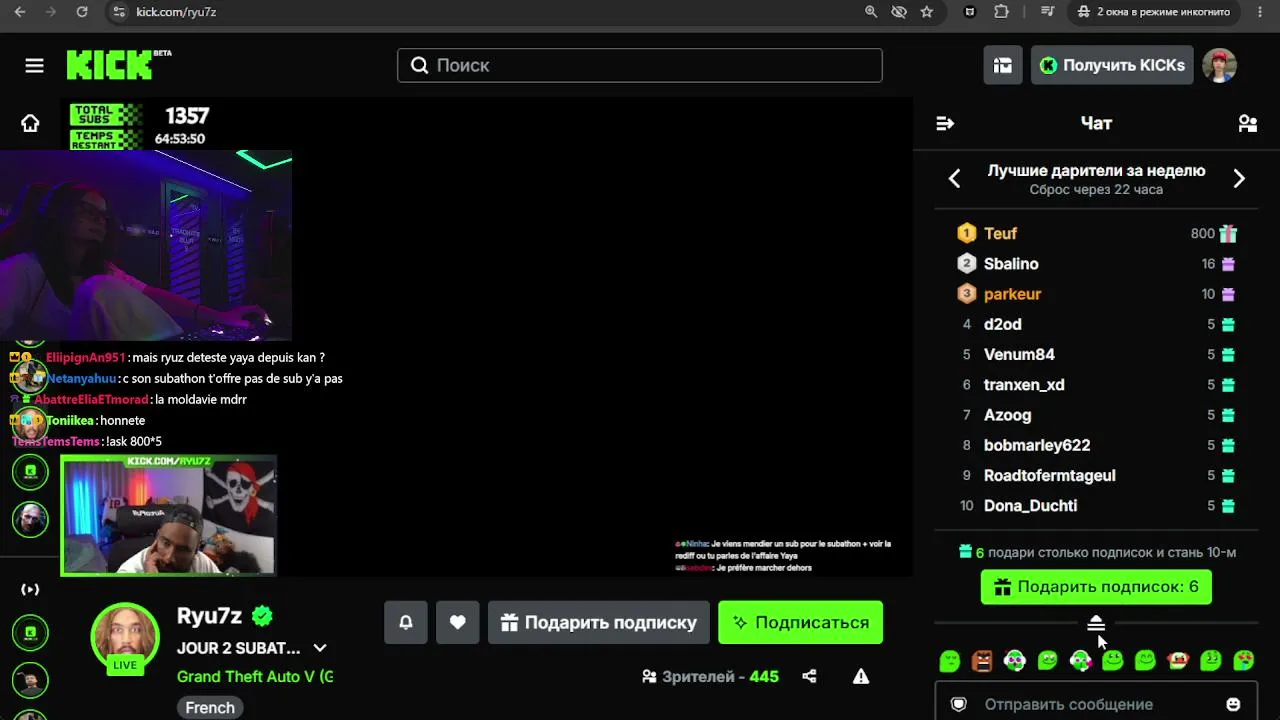Select the French language tag
Viewport: 1280px width, 720px height.
pos(210,707)
